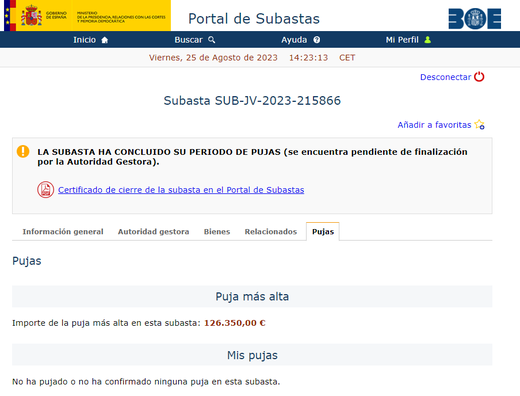
Task: Click the Portal de Subastas title
Action: coord(254,19)
